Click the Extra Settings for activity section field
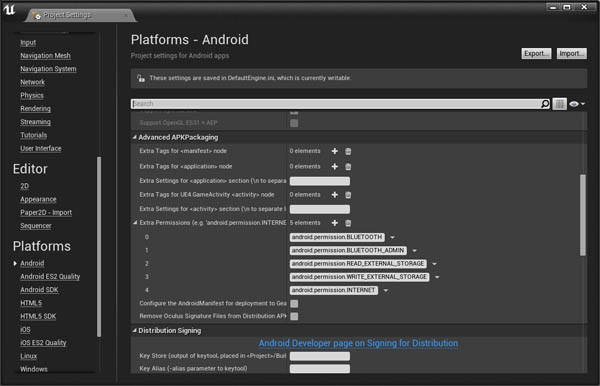The width and height of the screenshot is (600, 386). [x=320, y=209]
